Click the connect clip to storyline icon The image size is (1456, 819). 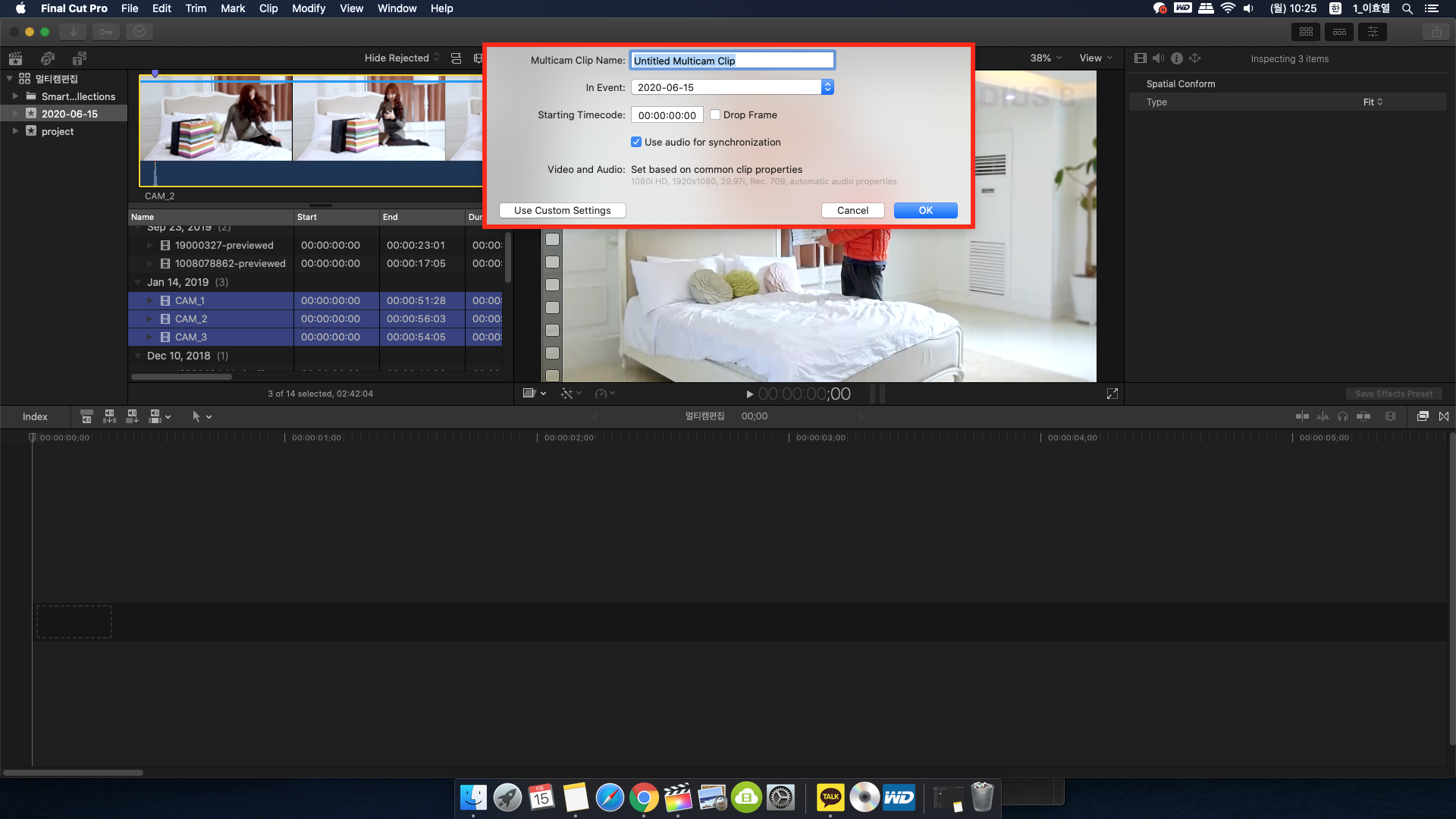pyautogui.click(x=86, y=416)
